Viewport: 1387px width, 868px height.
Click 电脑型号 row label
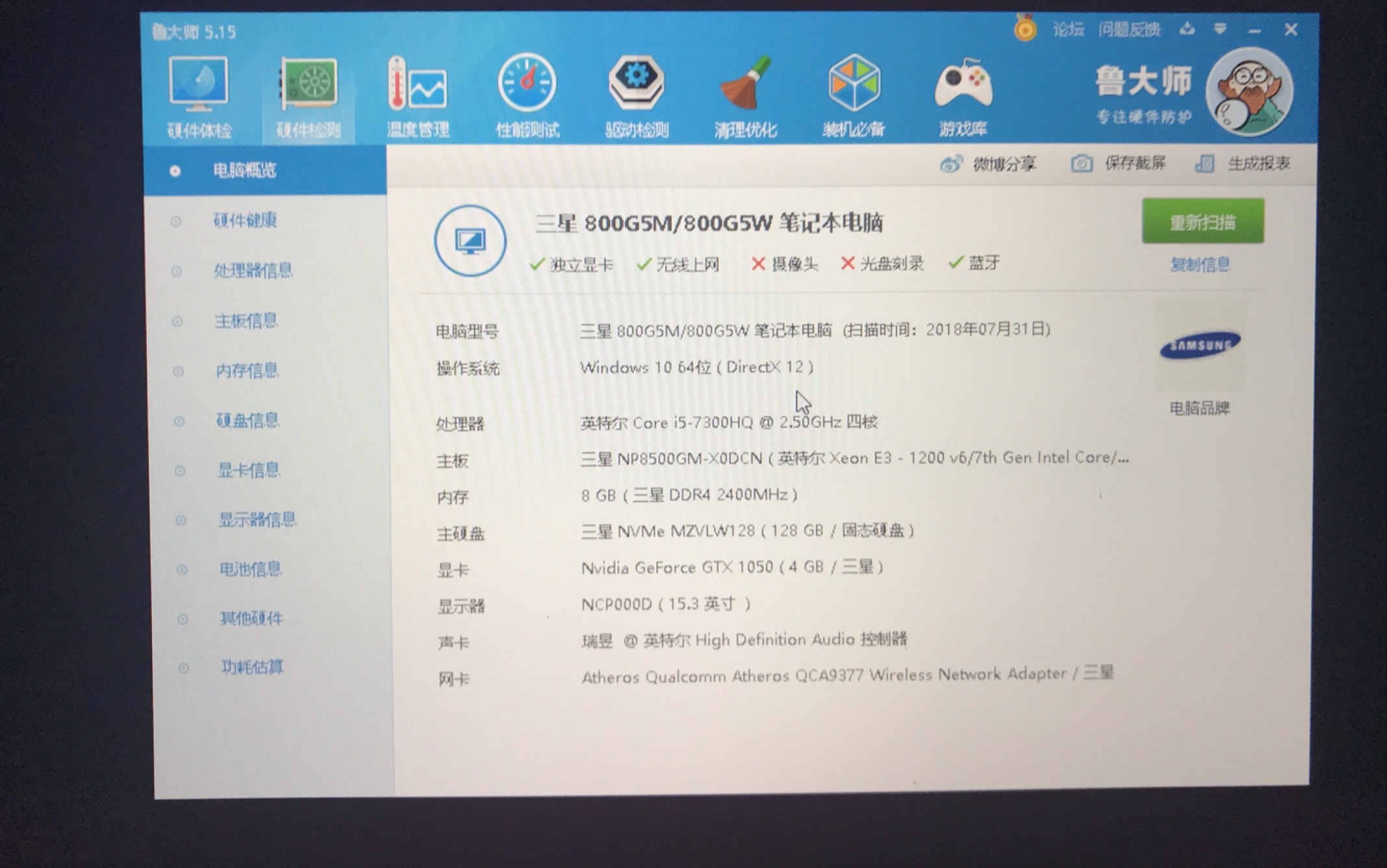[467, 332]
